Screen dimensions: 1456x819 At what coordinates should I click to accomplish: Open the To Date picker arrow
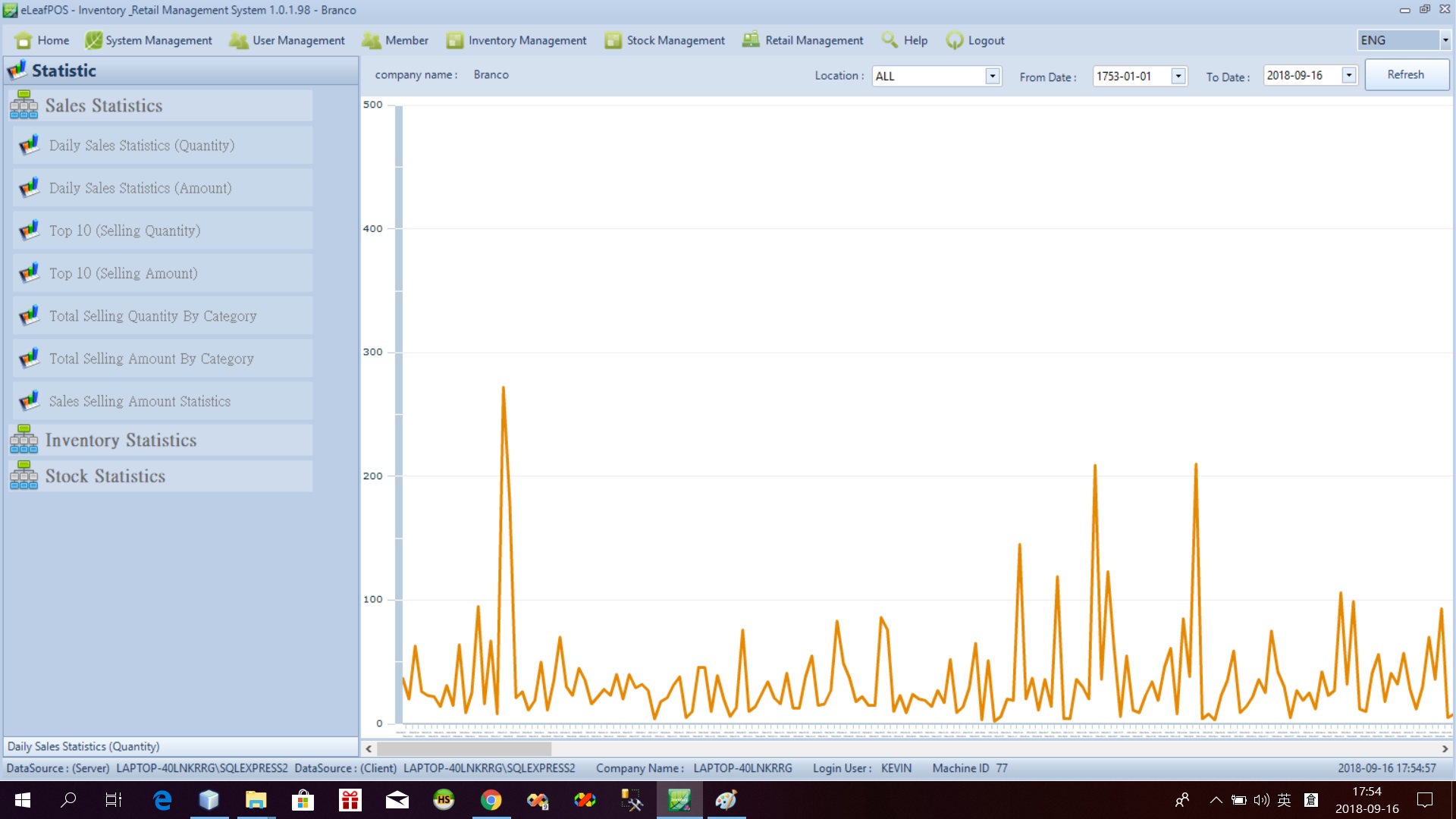[1348, 75]
